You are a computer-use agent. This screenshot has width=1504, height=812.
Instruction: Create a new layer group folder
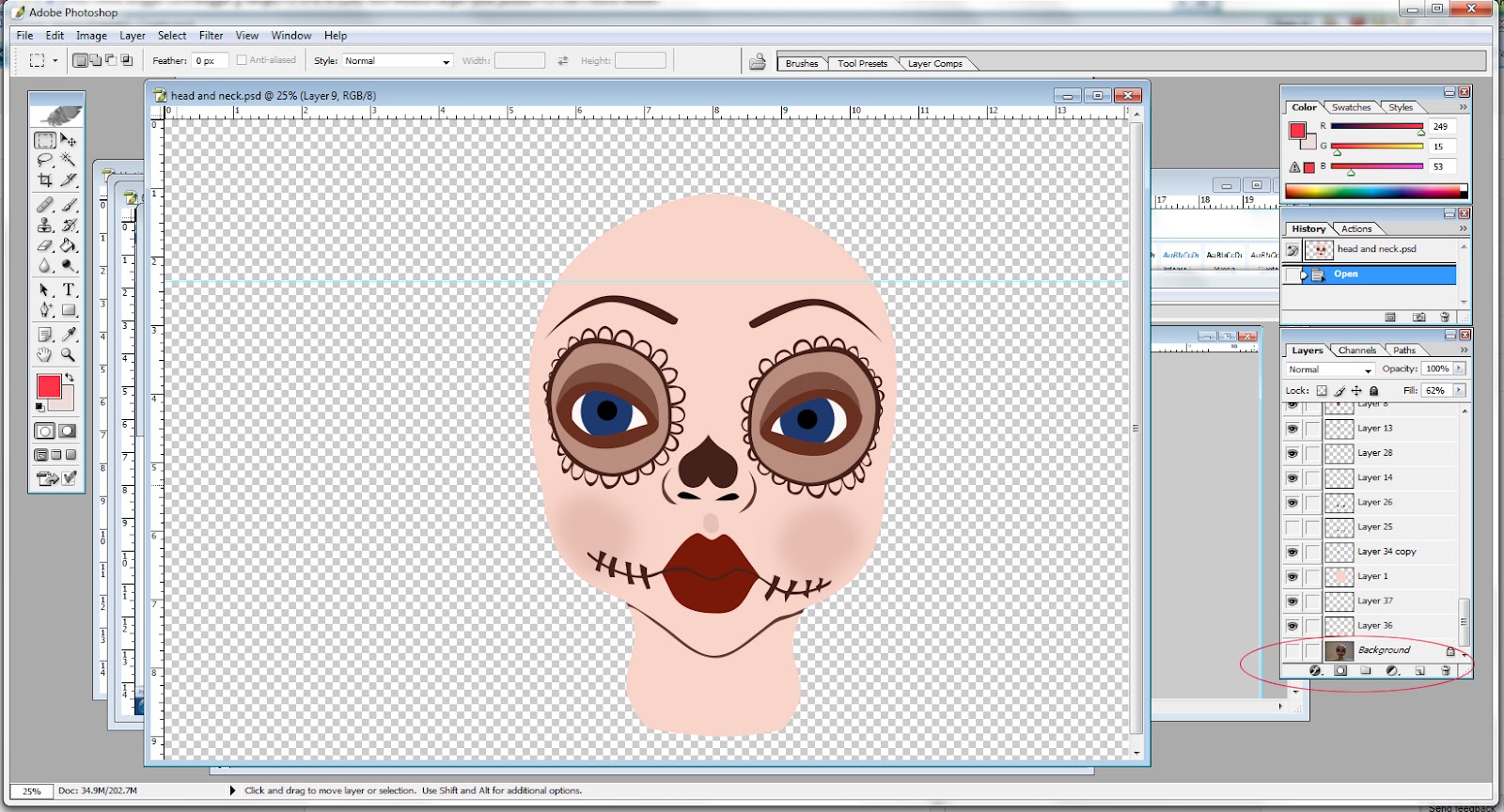coord(1366,671)
